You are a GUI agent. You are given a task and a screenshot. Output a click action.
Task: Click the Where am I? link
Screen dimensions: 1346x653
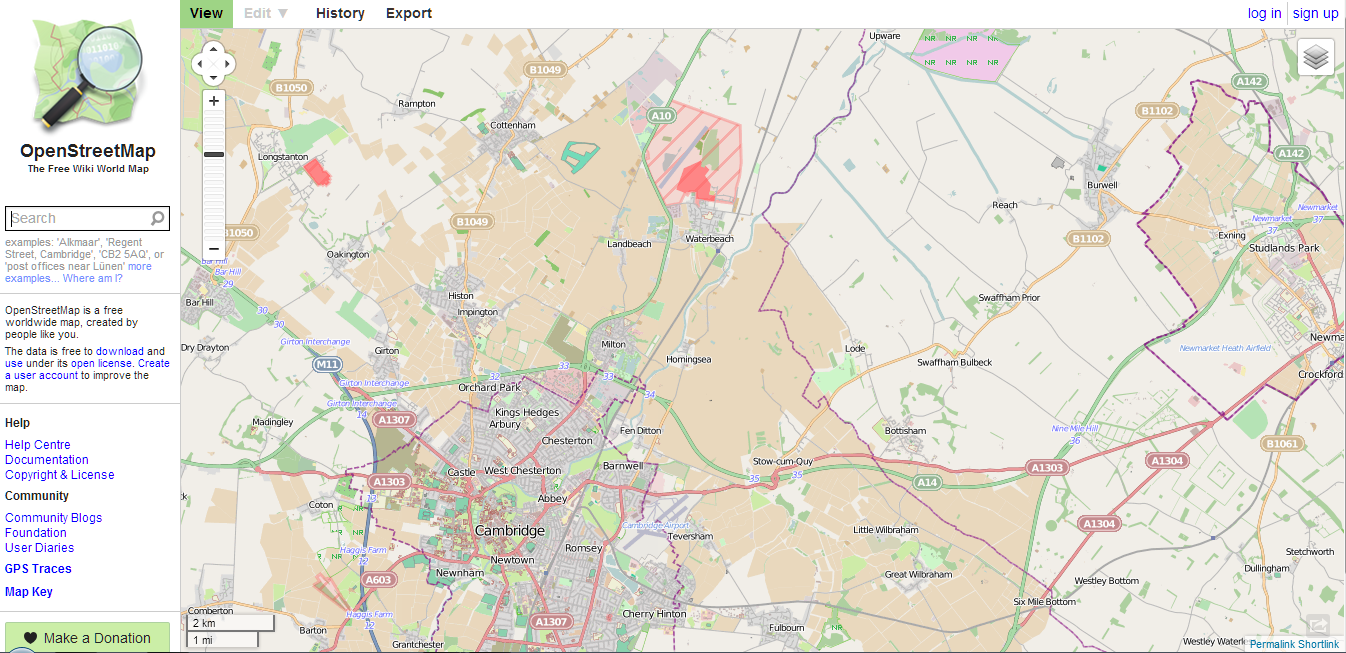pyautogui.click(x=93, y=278)
